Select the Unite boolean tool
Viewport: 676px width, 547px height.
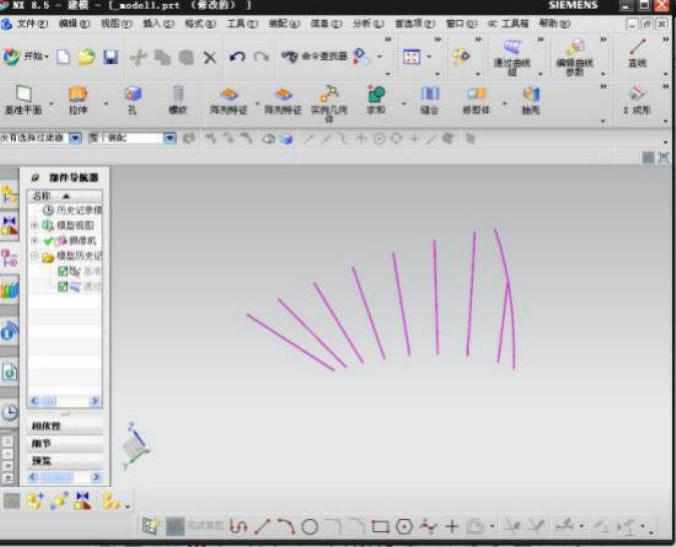tap(376, 100)
